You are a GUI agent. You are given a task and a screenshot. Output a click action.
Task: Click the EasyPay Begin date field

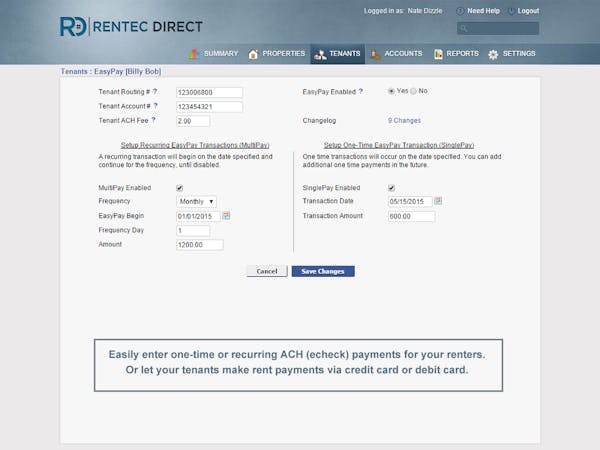tap(198, 216)
